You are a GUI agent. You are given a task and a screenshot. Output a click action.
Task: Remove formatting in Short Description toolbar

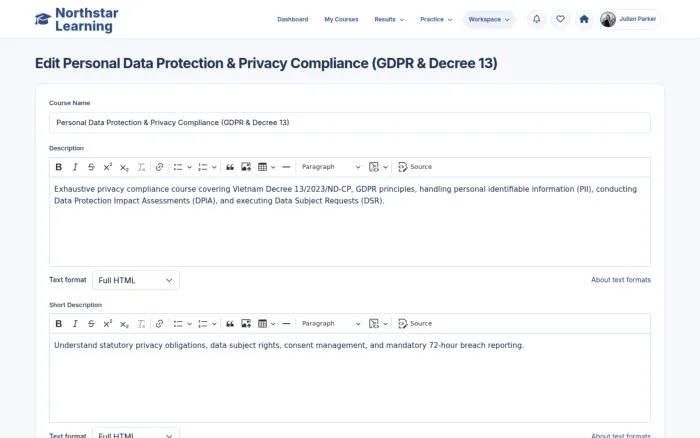pyautogui.click(x=141, y=324)
